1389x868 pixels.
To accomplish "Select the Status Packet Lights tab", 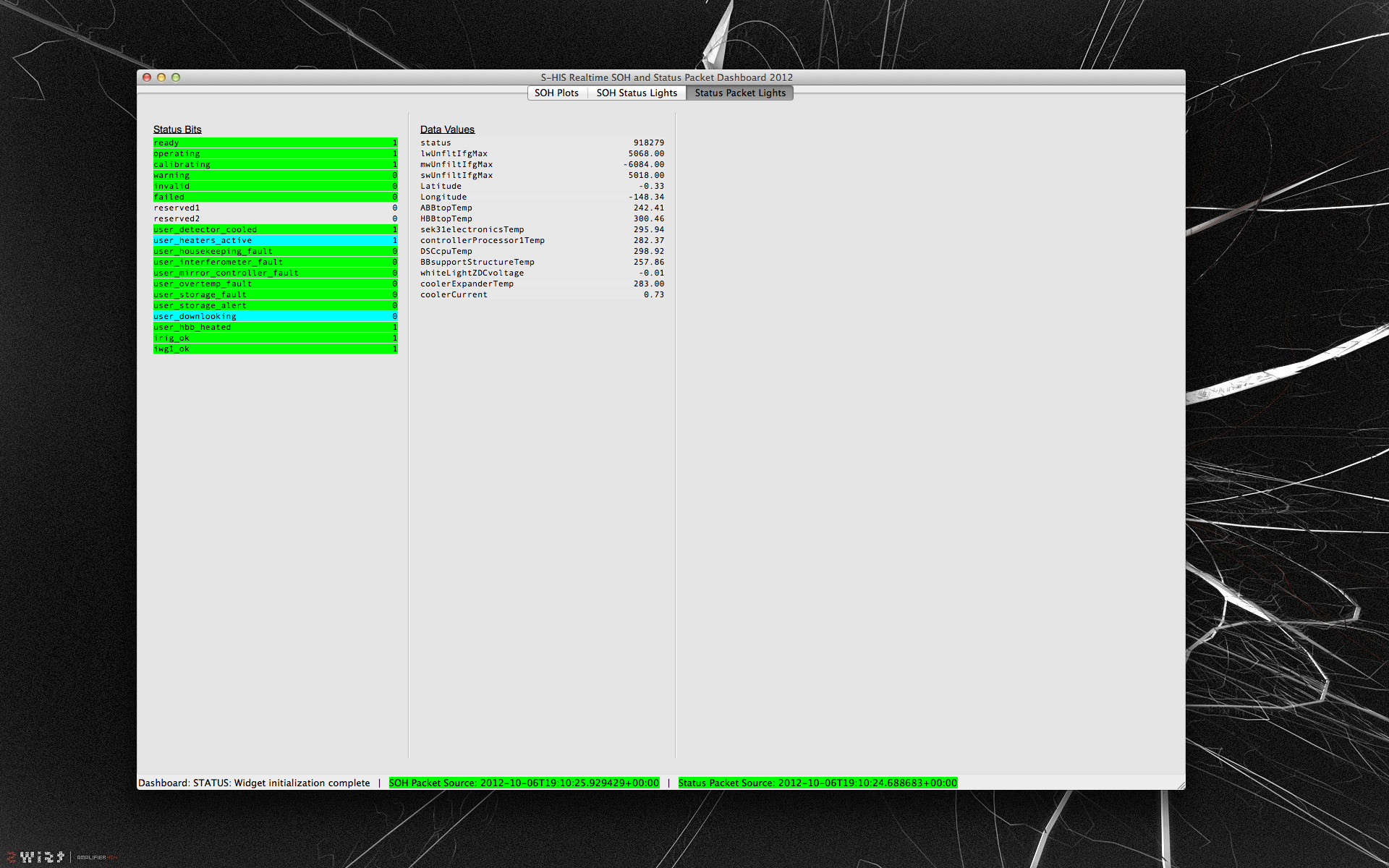I will pos(739,93).
